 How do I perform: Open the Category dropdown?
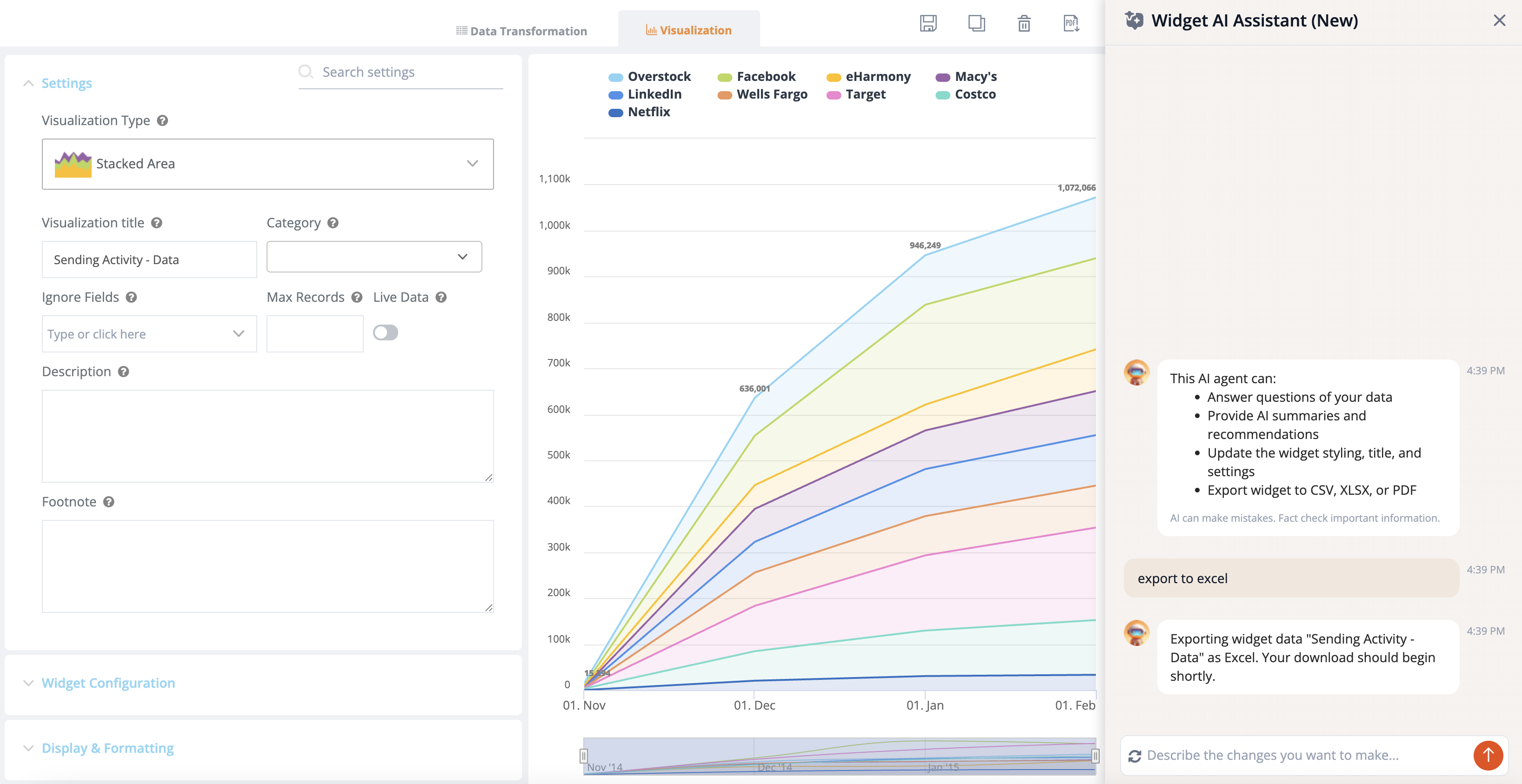click(374, 256)
